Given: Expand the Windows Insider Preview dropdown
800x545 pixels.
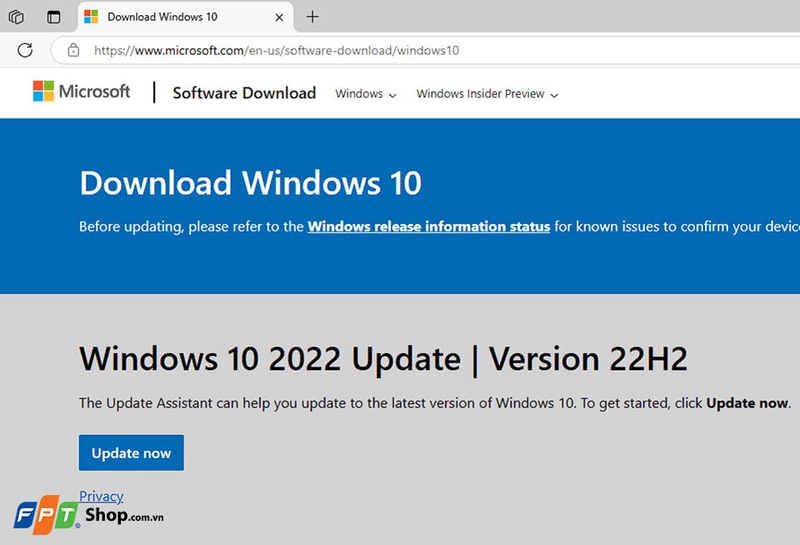Looking at the screenshot, I should click(x=487, y=94).
